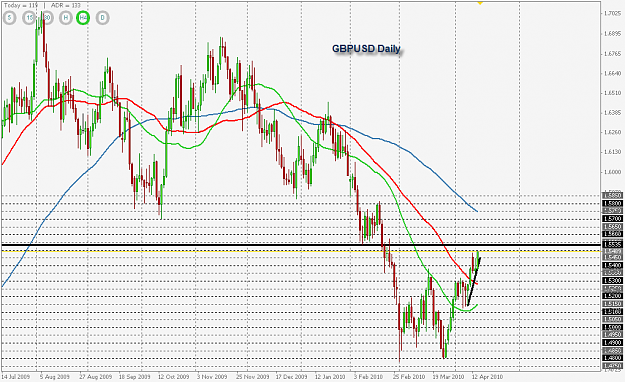Screen dimensions: 625x382
Task: Click the '12 Apr 2010' date label
Action: 487,377
